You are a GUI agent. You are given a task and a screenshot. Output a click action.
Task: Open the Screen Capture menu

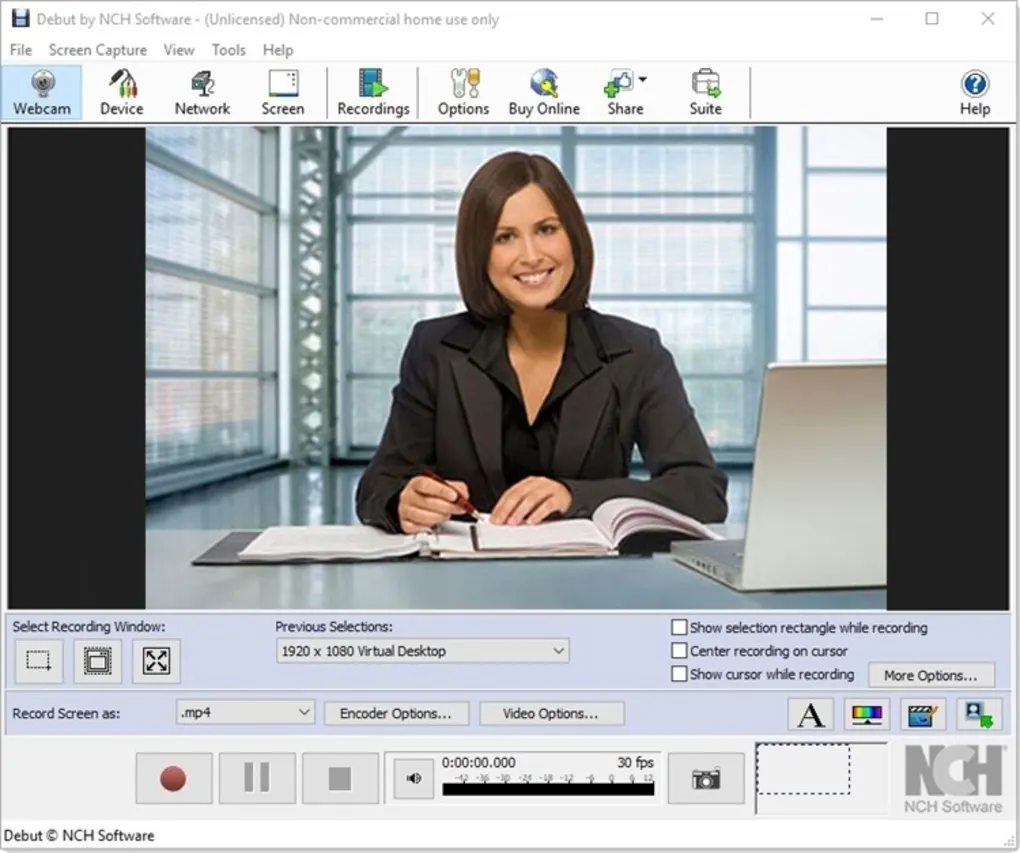coord(97,49)
